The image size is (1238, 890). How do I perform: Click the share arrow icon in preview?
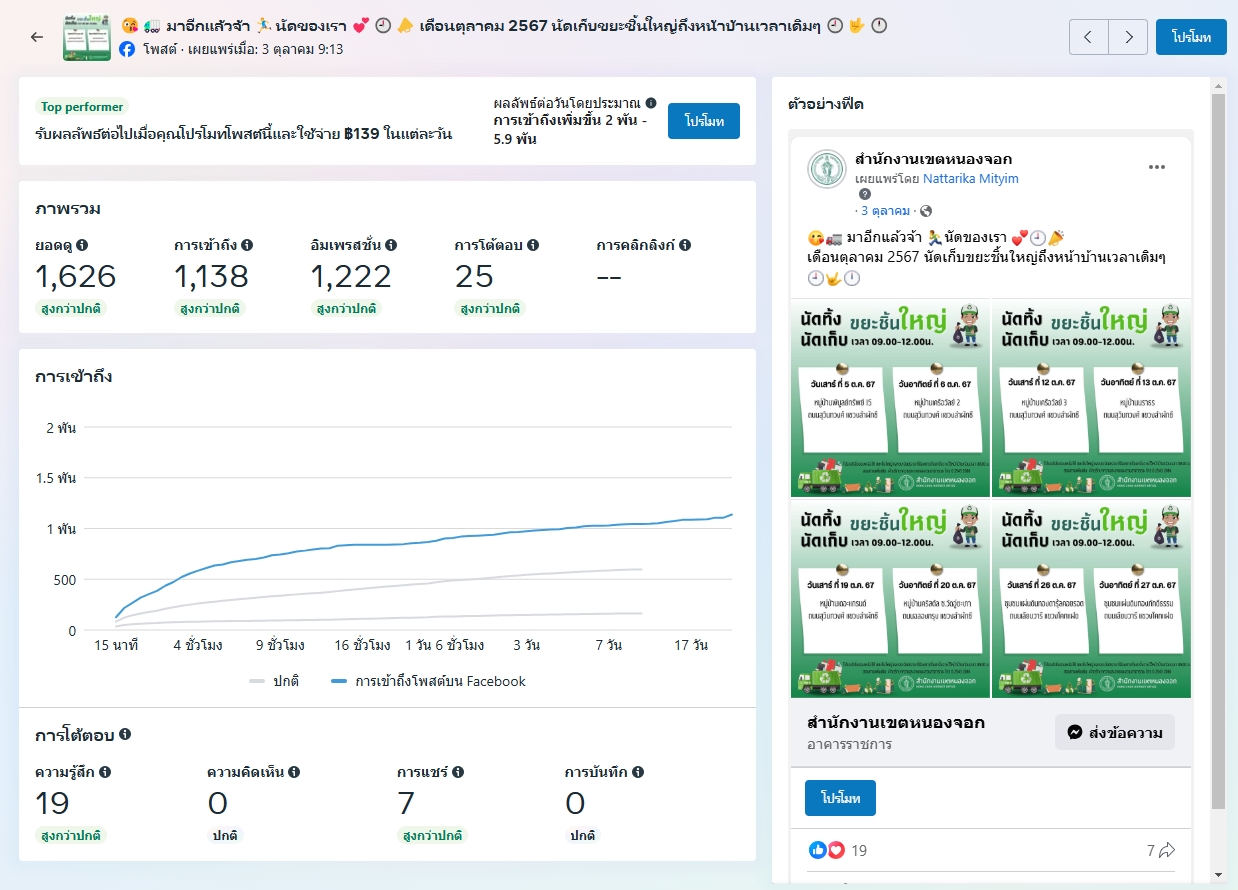(x=1167, y=850)
